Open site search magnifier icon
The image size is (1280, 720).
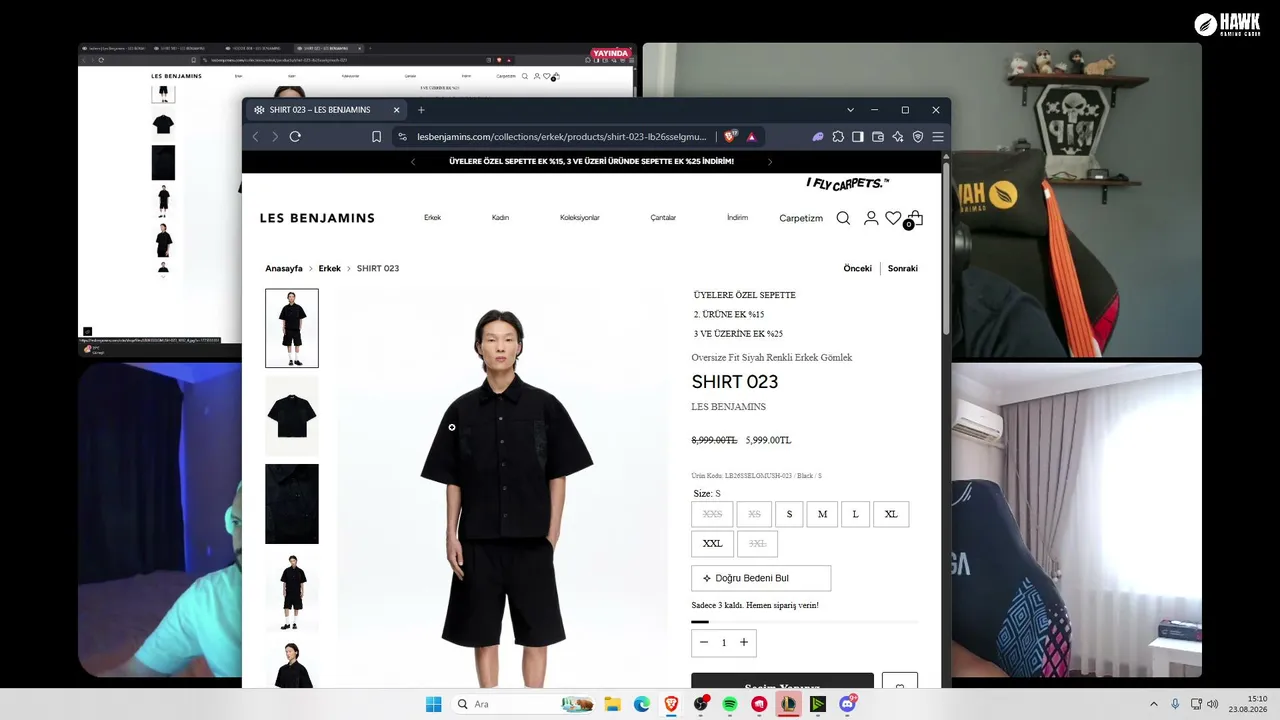pos(843,218)
